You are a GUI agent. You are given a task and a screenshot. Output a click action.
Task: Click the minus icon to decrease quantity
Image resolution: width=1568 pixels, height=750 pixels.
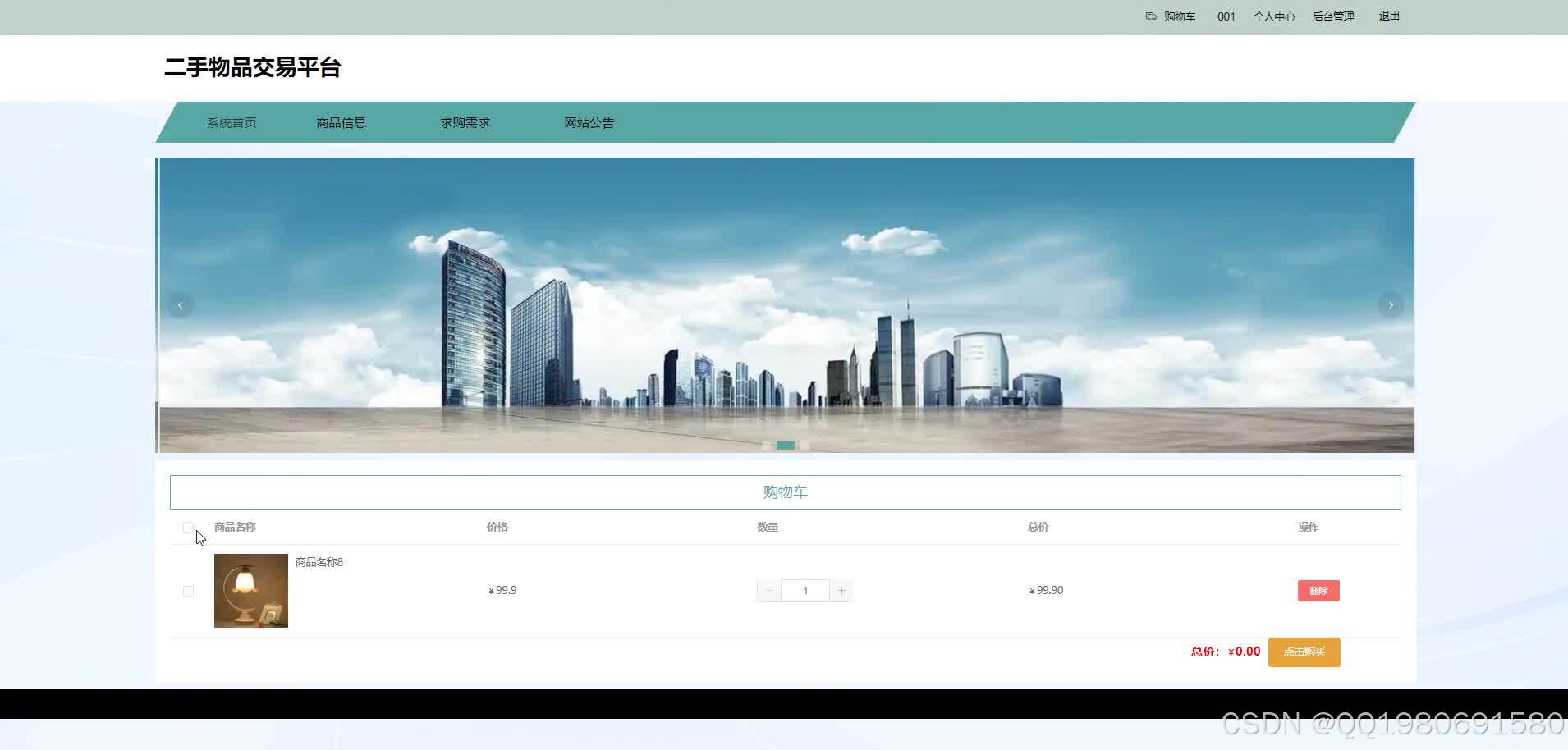tap(768, 590)
